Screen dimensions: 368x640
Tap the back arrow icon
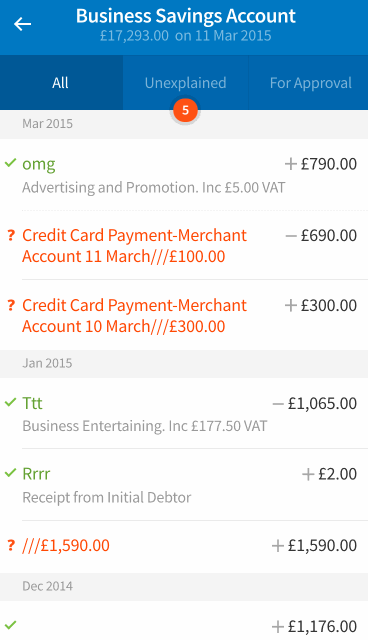tap(22, 24)
